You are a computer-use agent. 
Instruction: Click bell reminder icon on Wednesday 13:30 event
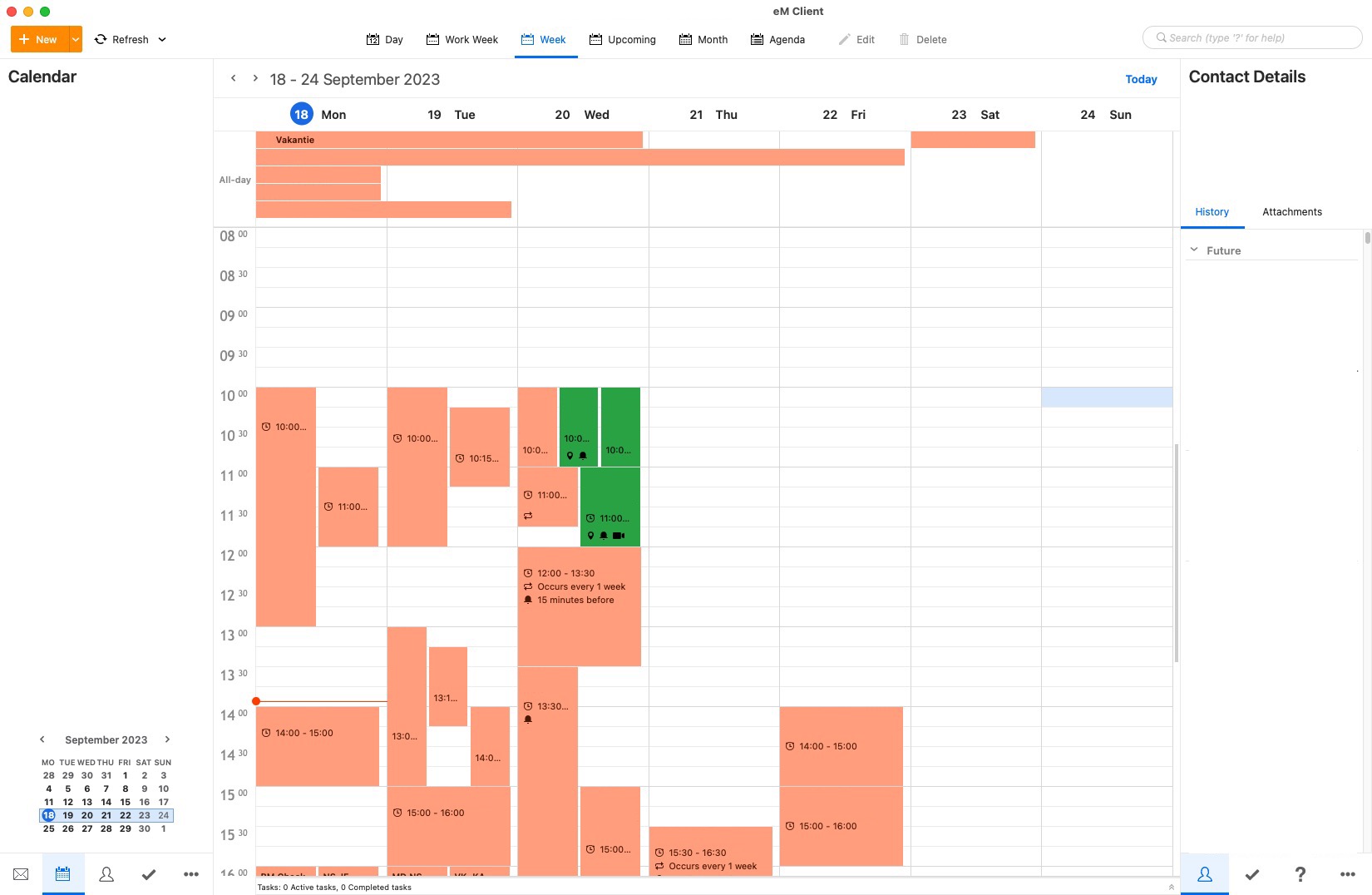[528, 719]
